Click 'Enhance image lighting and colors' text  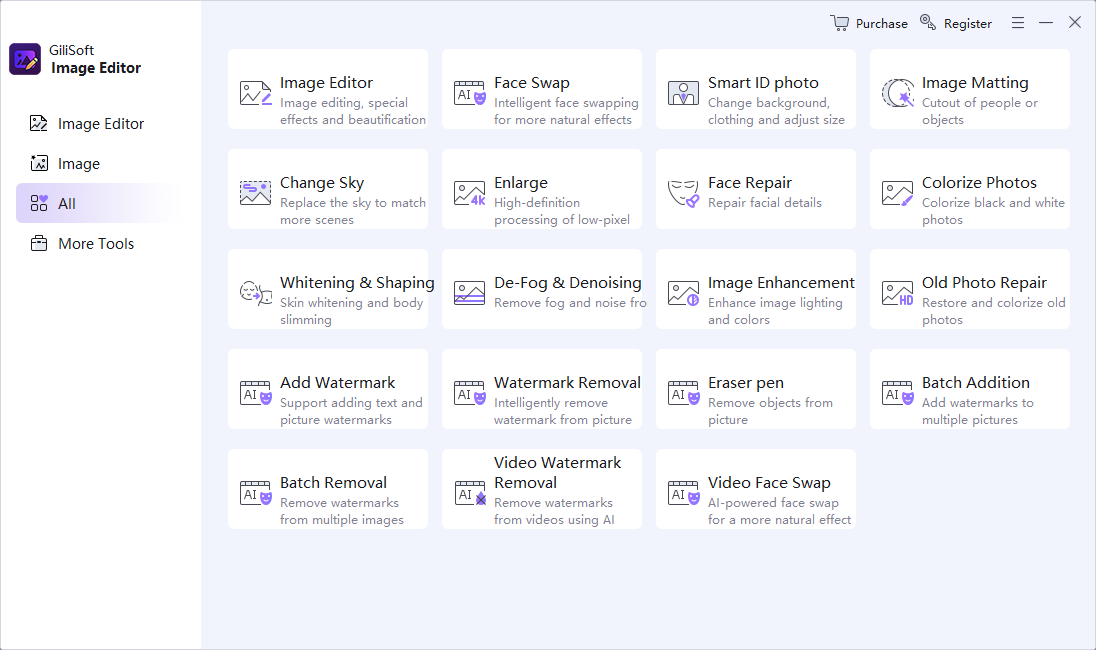tap(775, 311)
